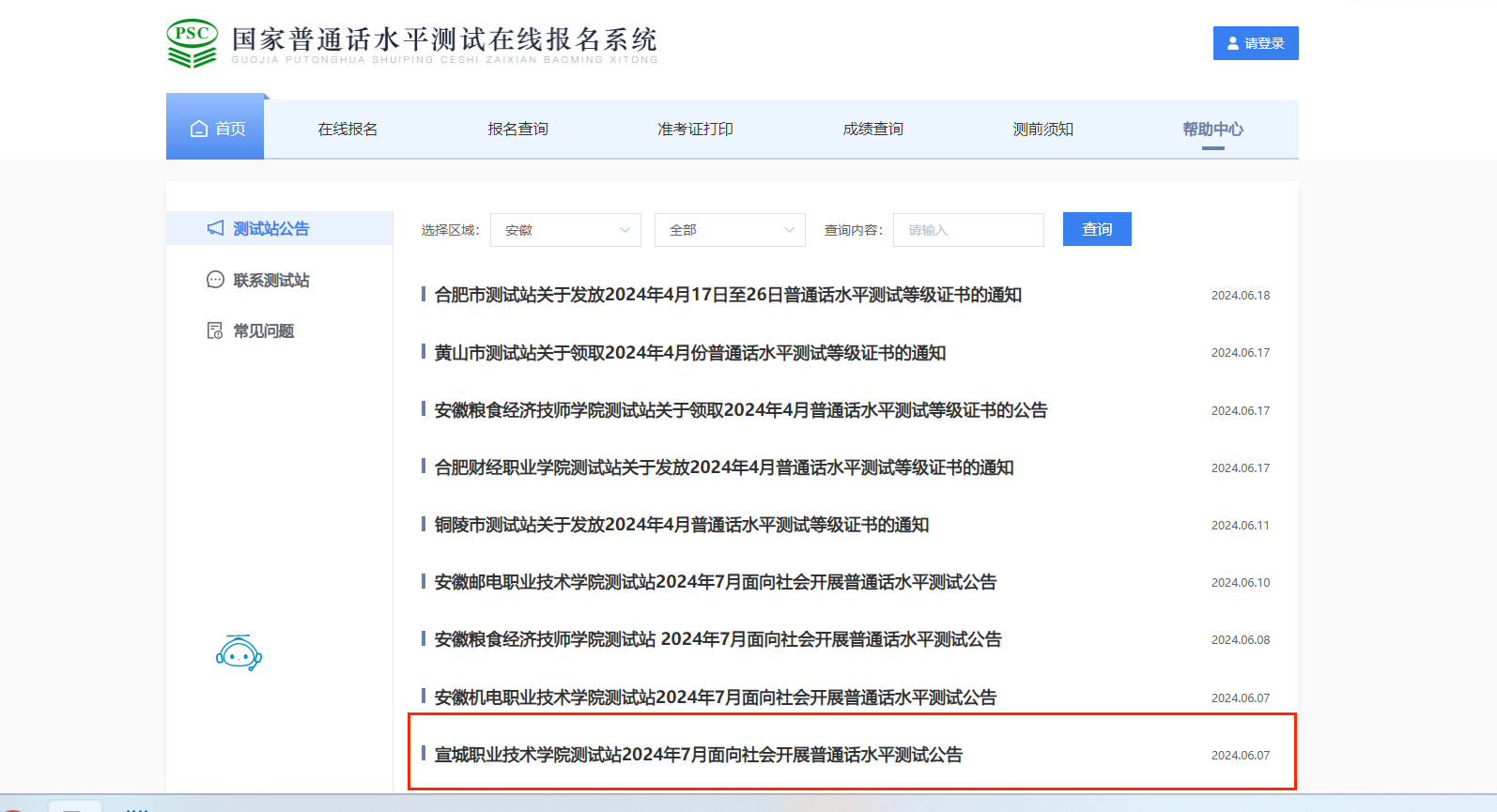Click the blue 查询 search button
This screenshot has height=812, width=1497.
pos(1097,229)
